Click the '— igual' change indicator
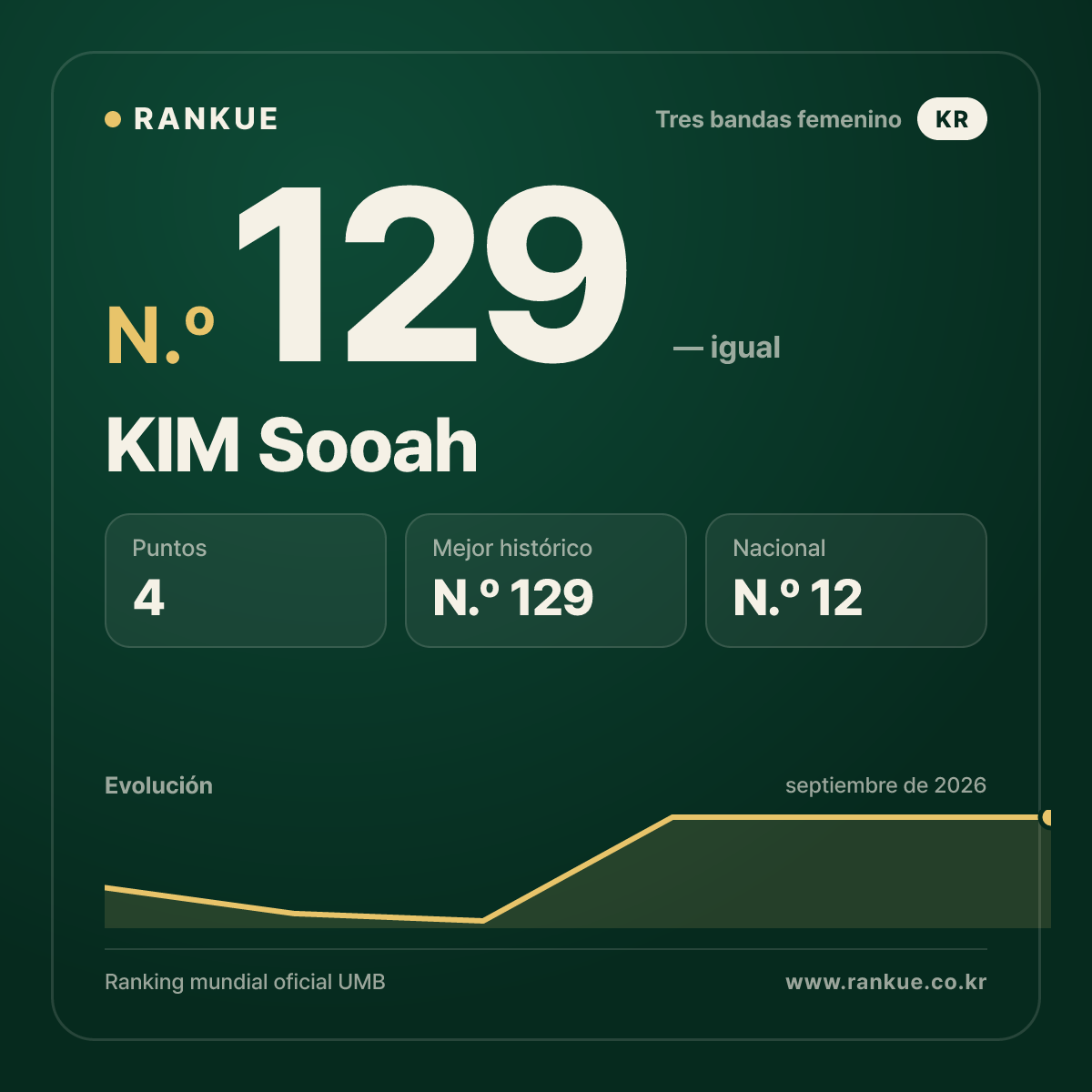Image resolution: width=1092 pixels, height=1092 pixels. coord(726,348)
